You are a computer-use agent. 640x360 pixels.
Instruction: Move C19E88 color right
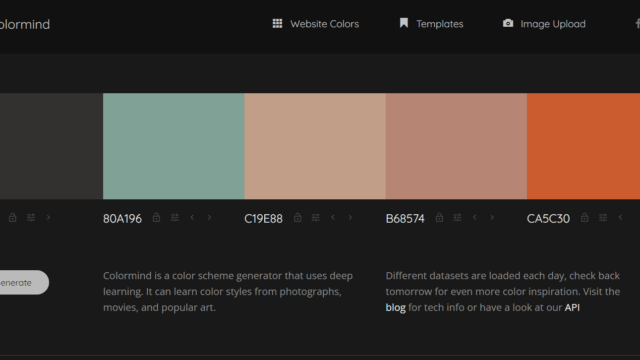click(350, 218)
